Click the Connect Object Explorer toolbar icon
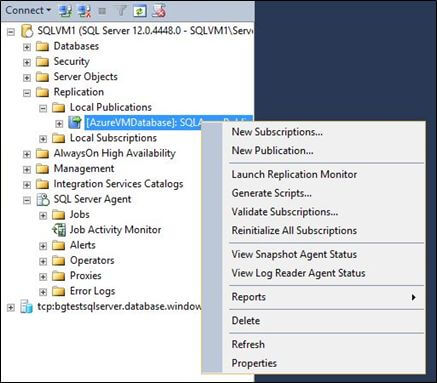 pos(66,11)
